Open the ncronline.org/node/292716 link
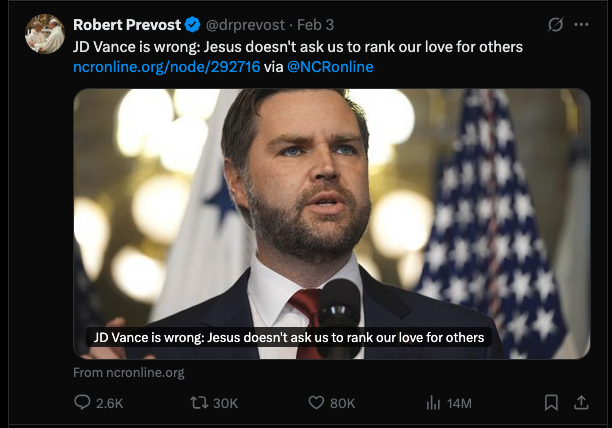Screen dimensions: 612x428 pos(167,67)
